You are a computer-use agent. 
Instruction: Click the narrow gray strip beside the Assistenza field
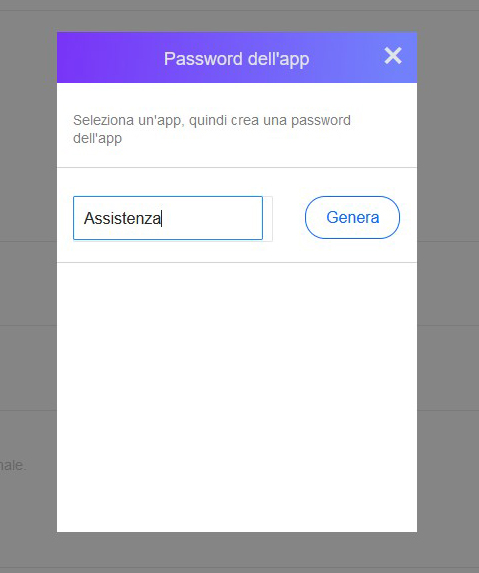[268, 219]
